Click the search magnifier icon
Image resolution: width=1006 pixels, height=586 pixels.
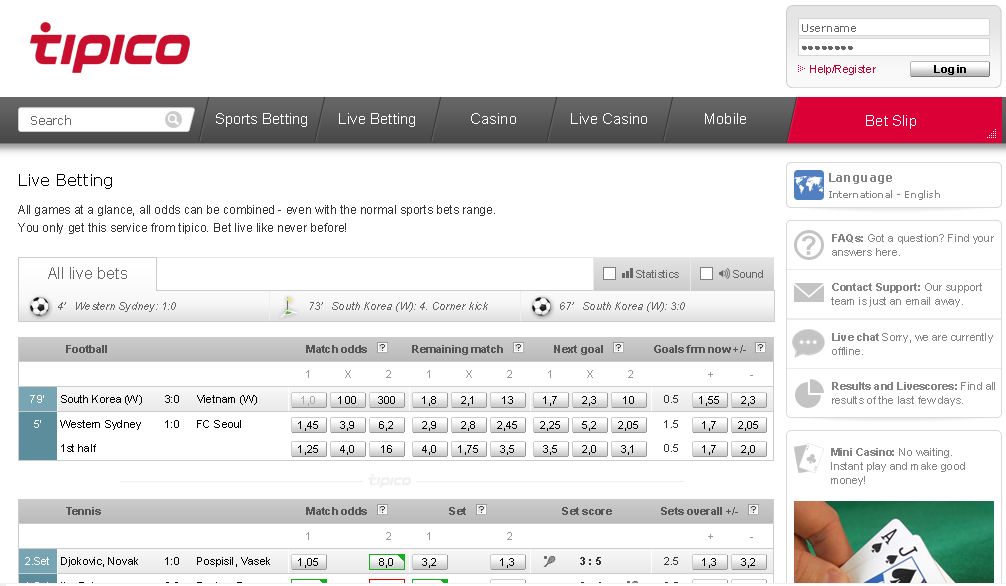coord(173,119)
